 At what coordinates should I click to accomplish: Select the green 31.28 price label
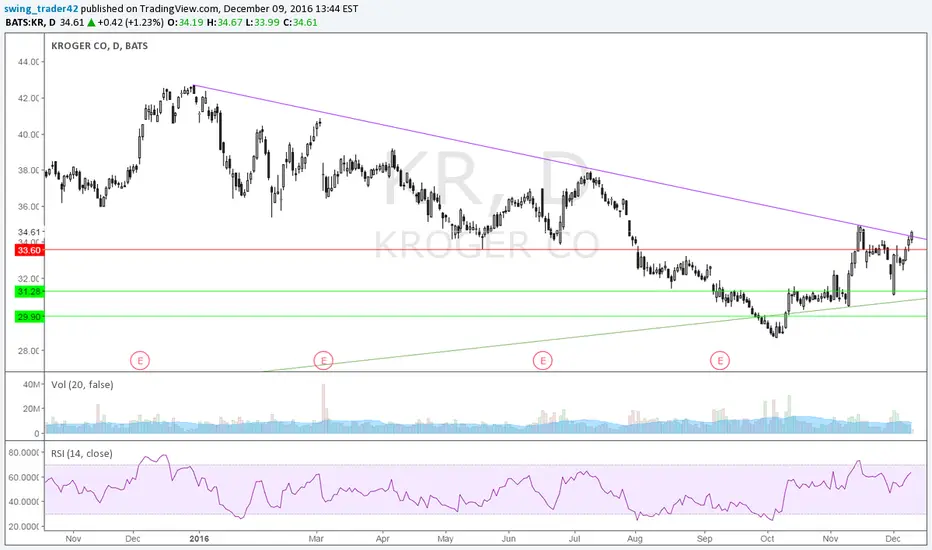click(x=29, y=291)
